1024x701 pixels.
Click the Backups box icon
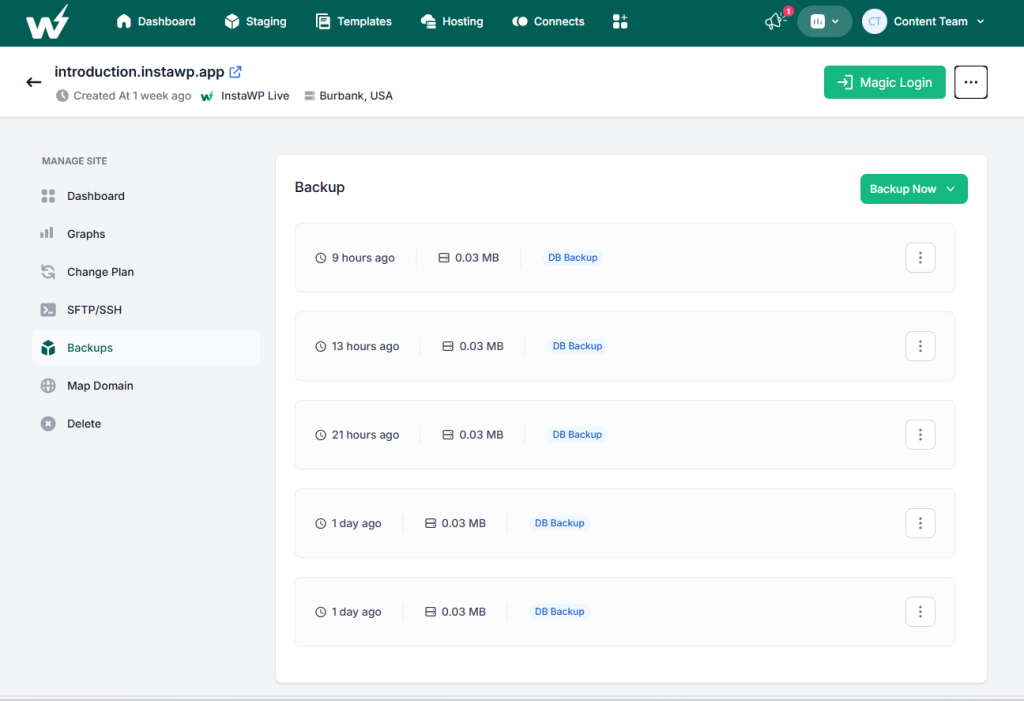click(x=48, y=348)
